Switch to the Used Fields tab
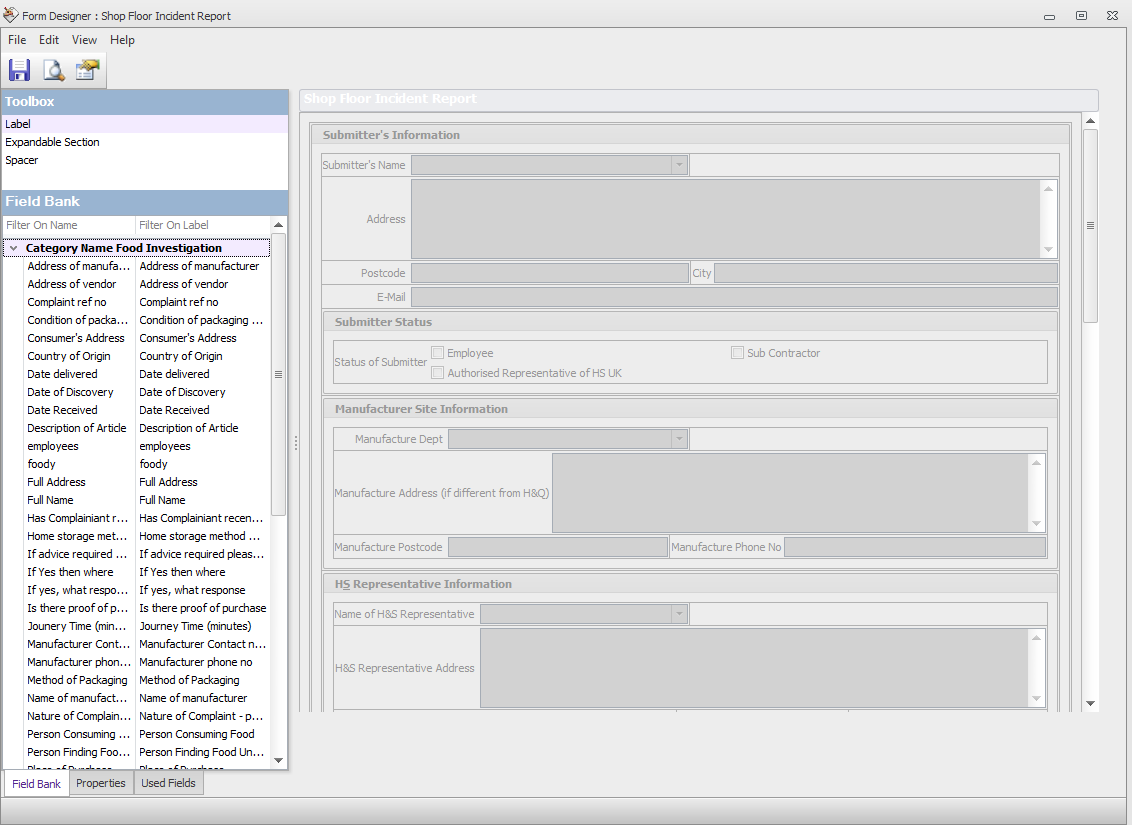 coord(168,783)
